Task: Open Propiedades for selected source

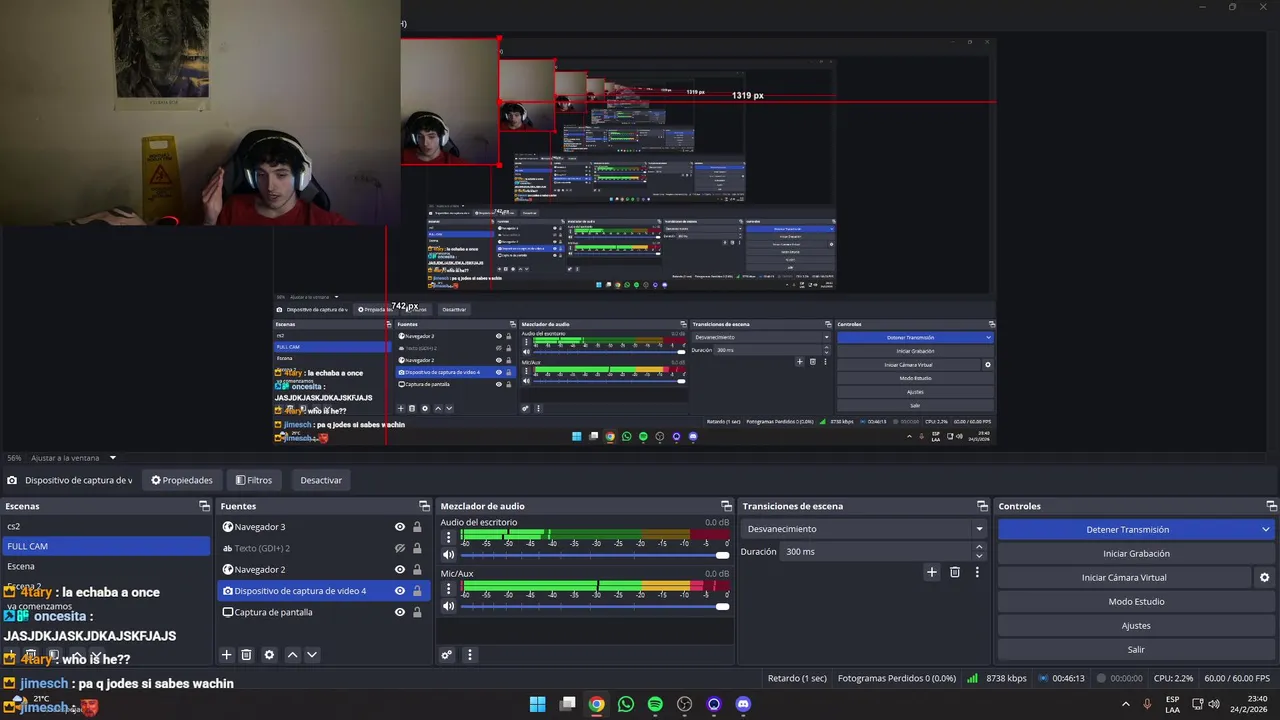Action: point(182,480)
